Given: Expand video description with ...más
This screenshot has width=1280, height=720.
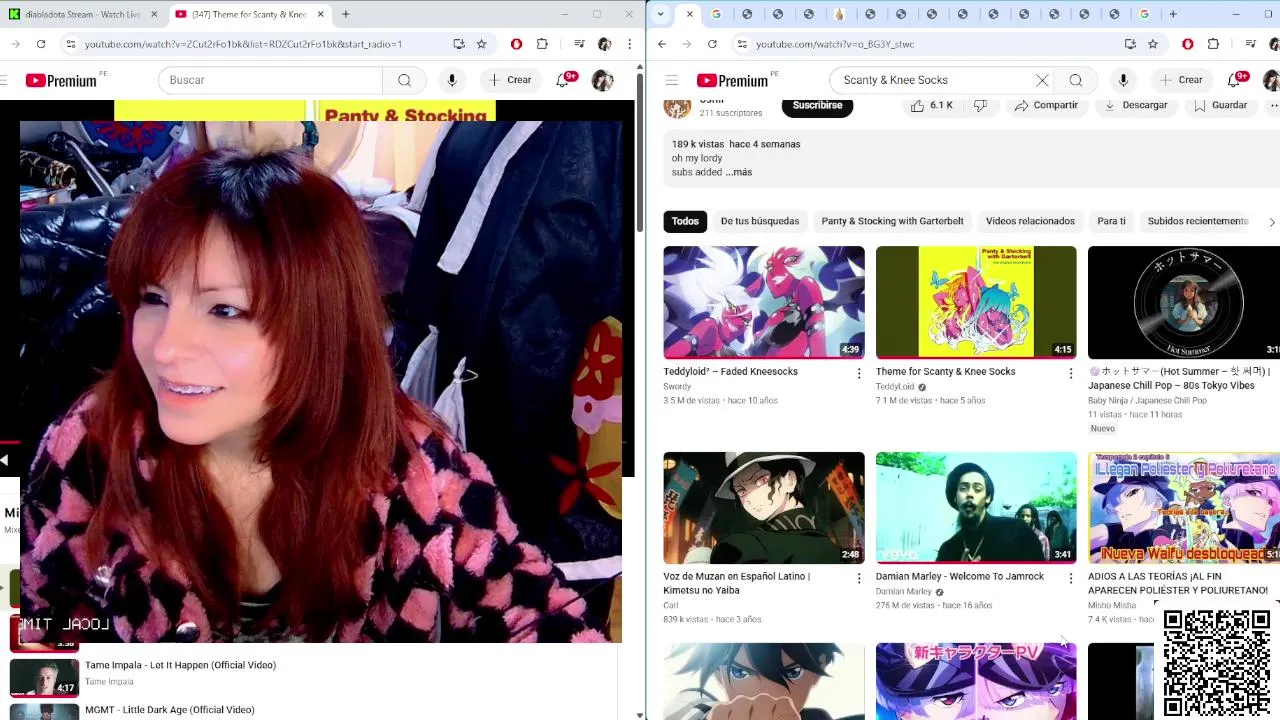Looking at the screenshot, I should pos(739,172).
